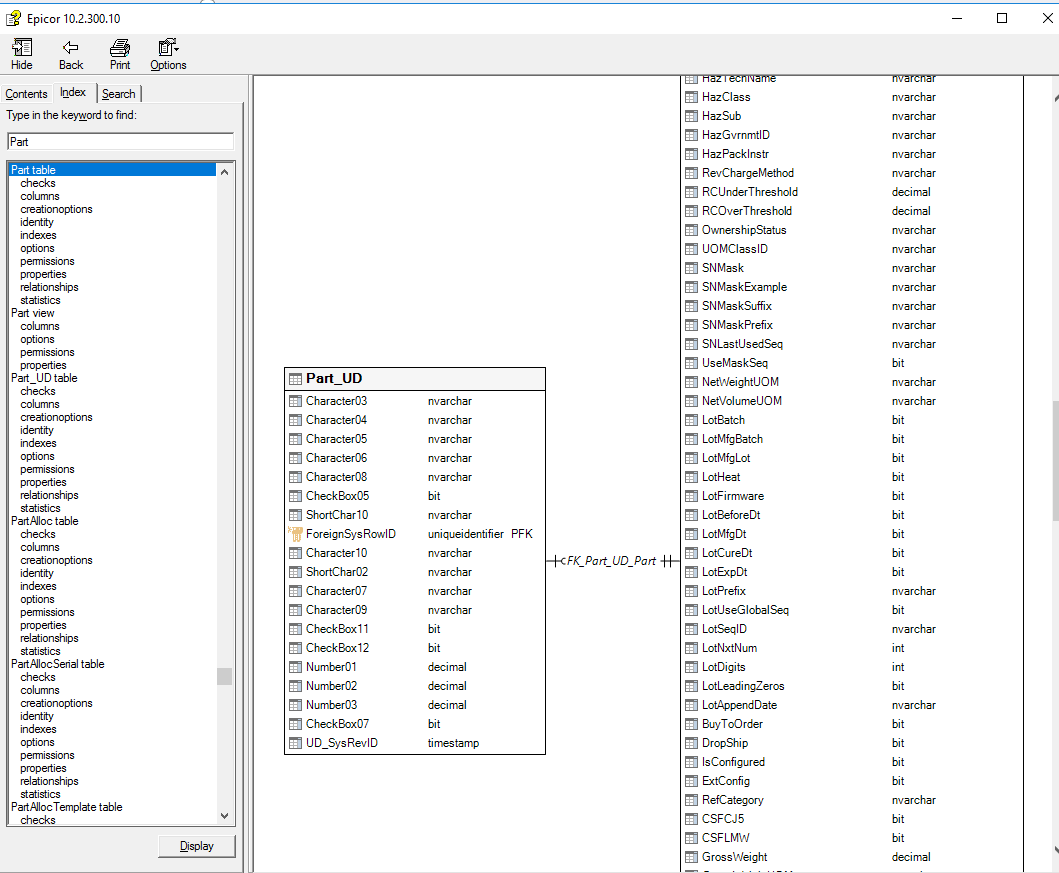
Task: Open 'columns' under Part view
Action: [x=40, y=326]
